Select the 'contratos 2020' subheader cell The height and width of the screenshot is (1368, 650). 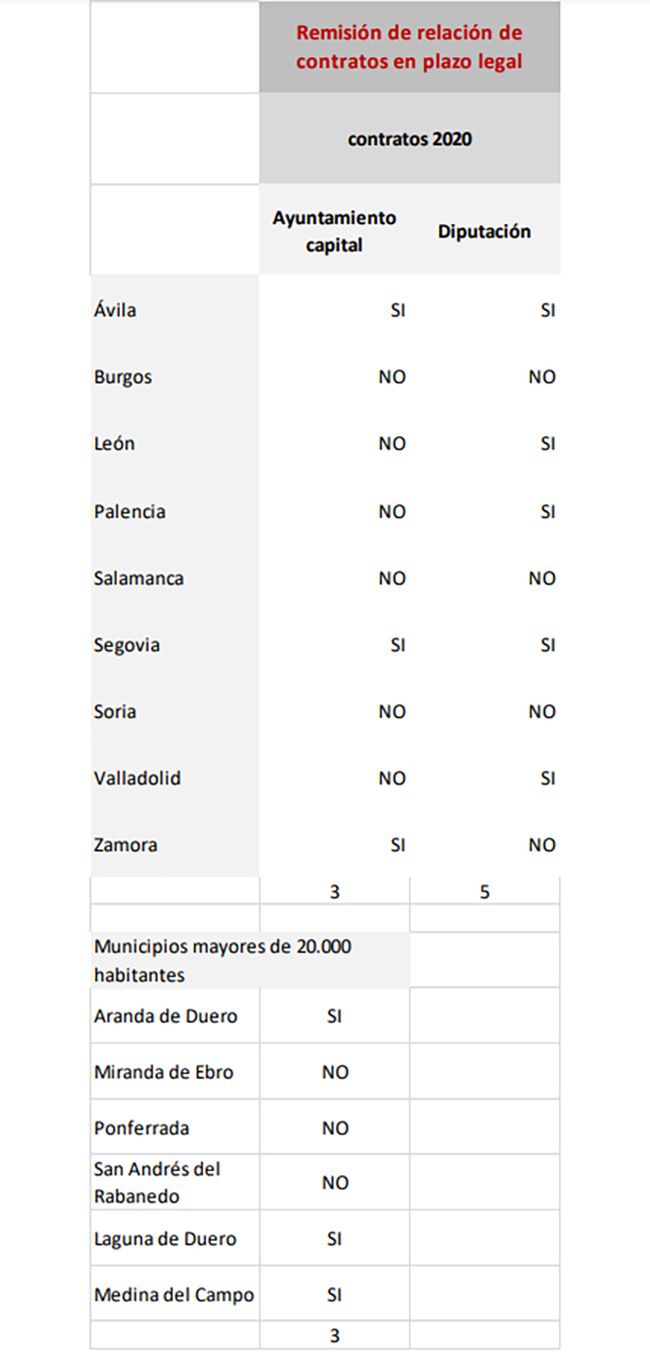(x=409, y=139)
